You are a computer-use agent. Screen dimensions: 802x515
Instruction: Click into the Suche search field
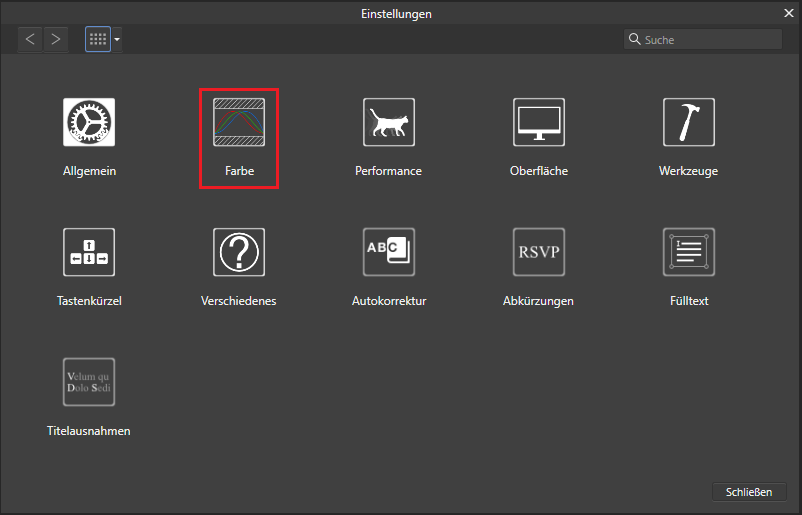(710, 40)
